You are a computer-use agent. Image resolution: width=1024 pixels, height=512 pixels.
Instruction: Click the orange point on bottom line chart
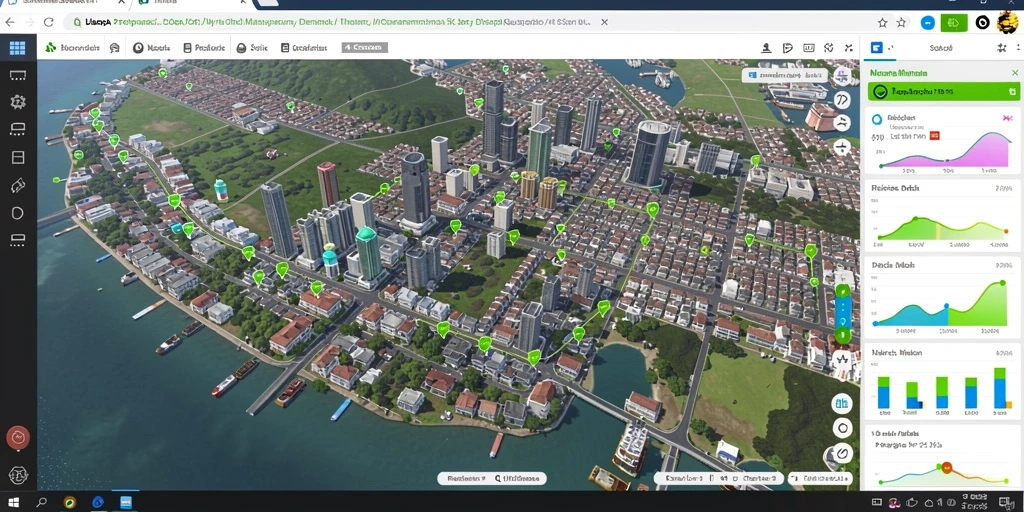[x=946, y=468]
